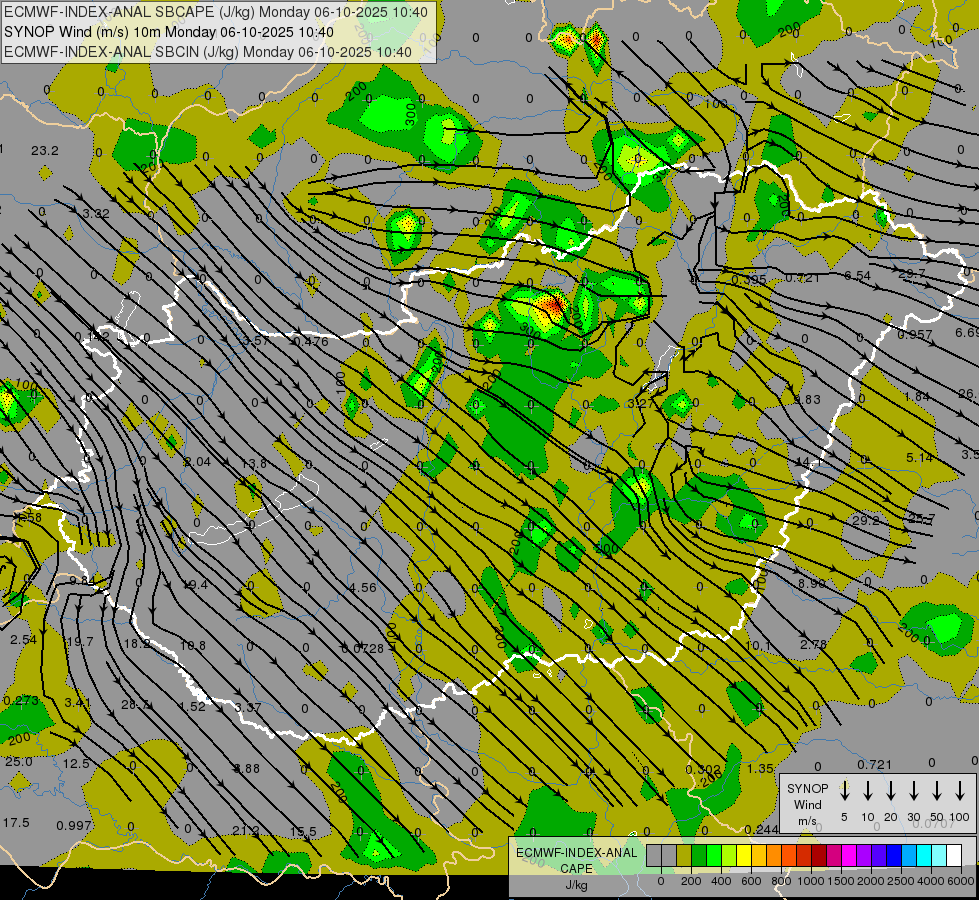Image resolution: width=979 pixels, height=900 pixels.
Task: Click the '0.395' value on the map
Action: (749, 279)
